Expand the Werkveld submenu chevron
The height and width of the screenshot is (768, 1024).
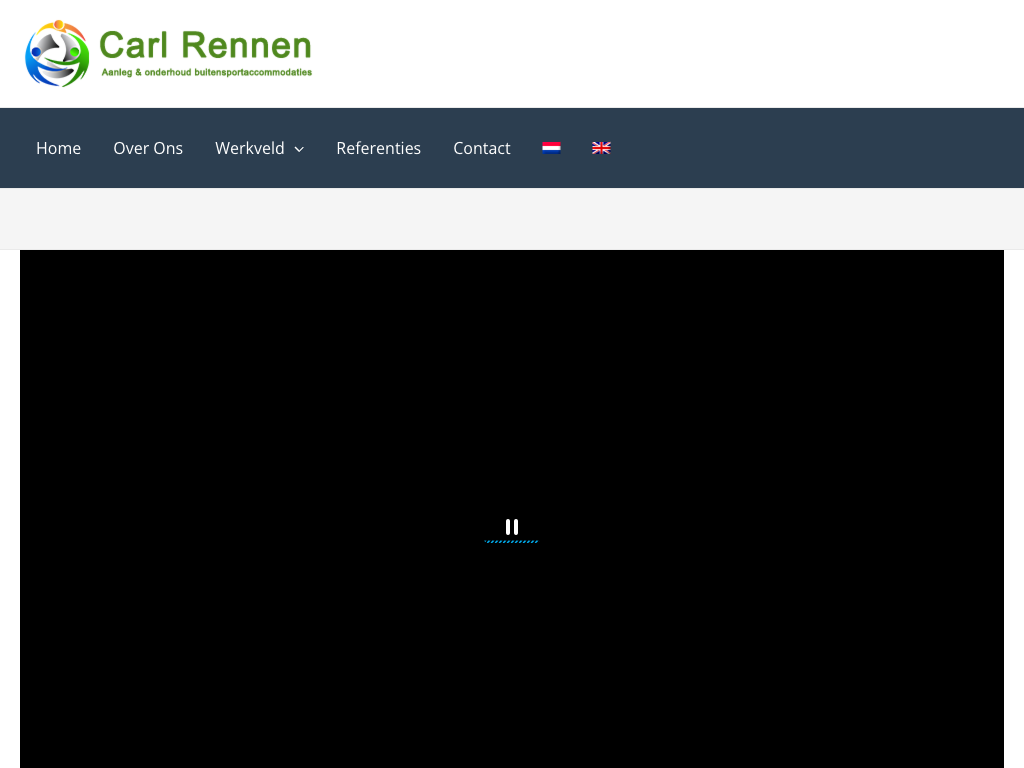(299, 149)
